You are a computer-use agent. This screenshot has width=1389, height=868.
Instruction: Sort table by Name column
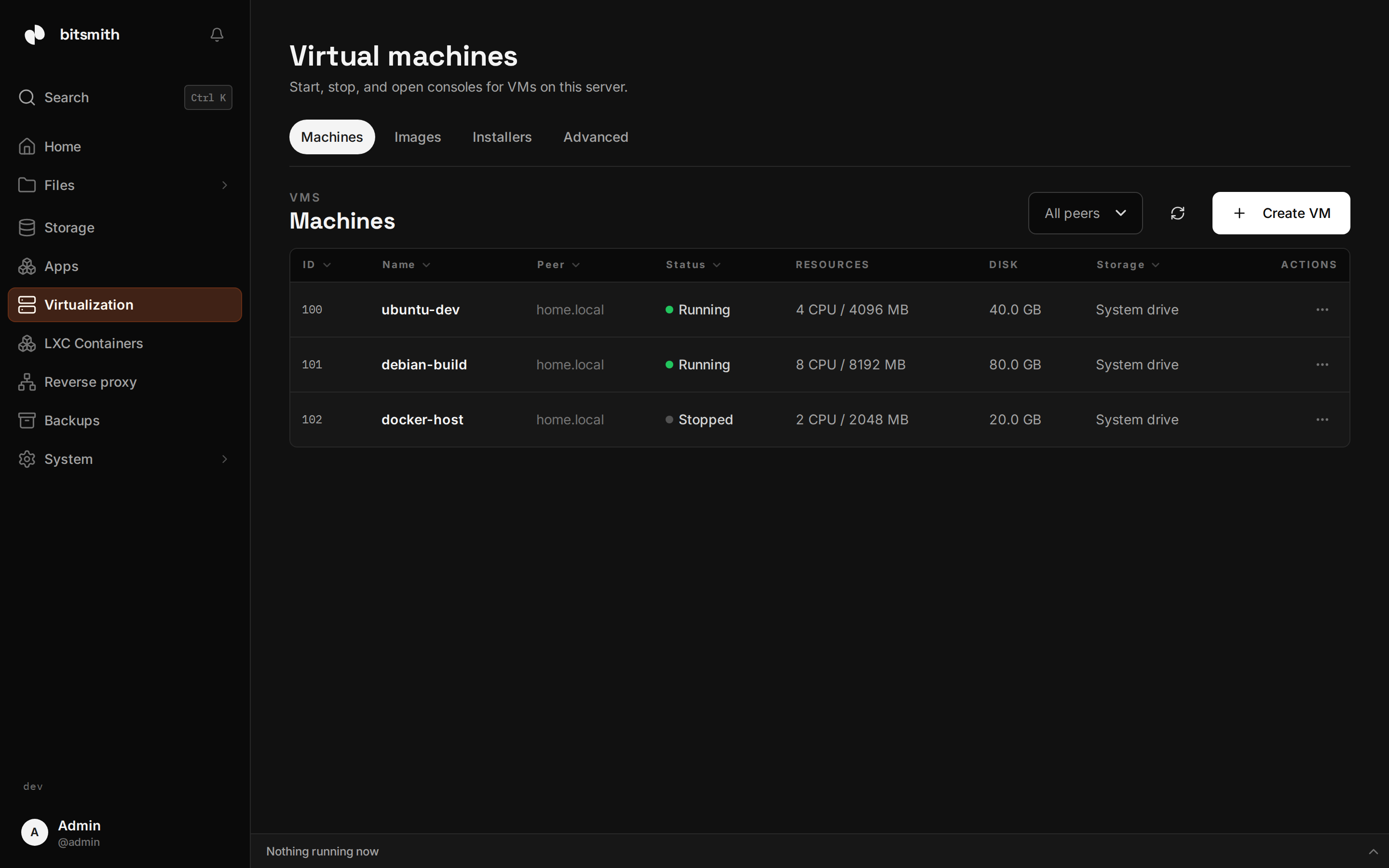[407, 265]
